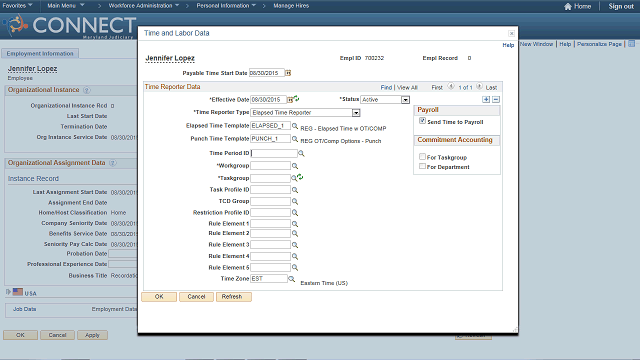Select Employment Information tab
Viewport: 640px width, 360px height.
[x=40, y=53]
